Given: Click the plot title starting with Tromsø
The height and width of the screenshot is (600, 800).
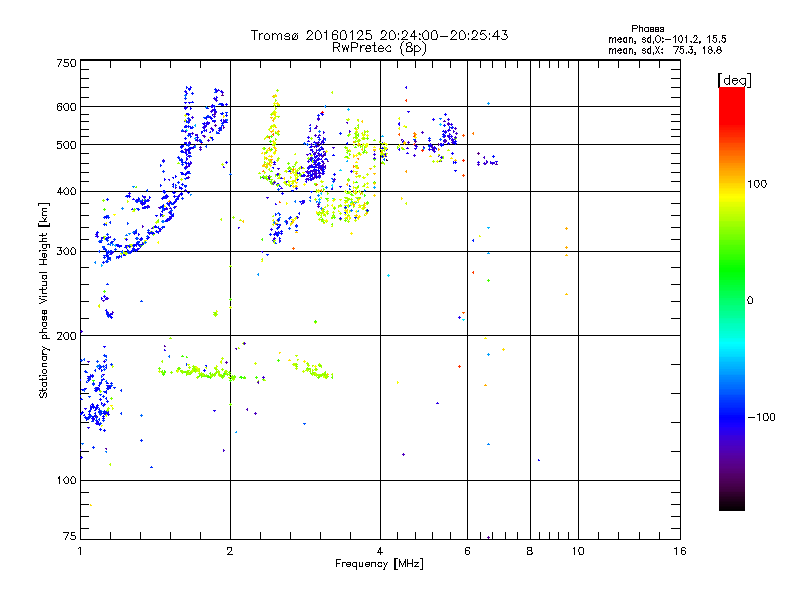Looking at the screenshot, I should tap(379, 35).
